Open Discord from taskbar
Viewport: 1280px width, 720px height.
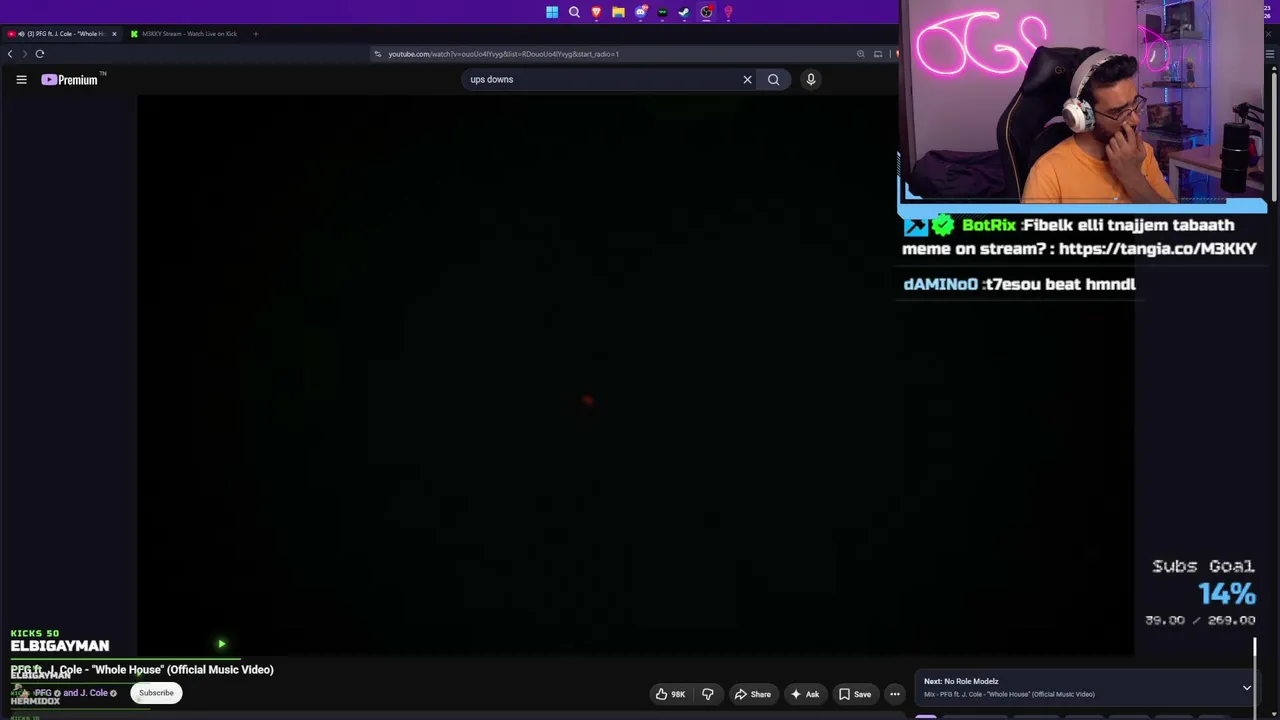(640, 12)
